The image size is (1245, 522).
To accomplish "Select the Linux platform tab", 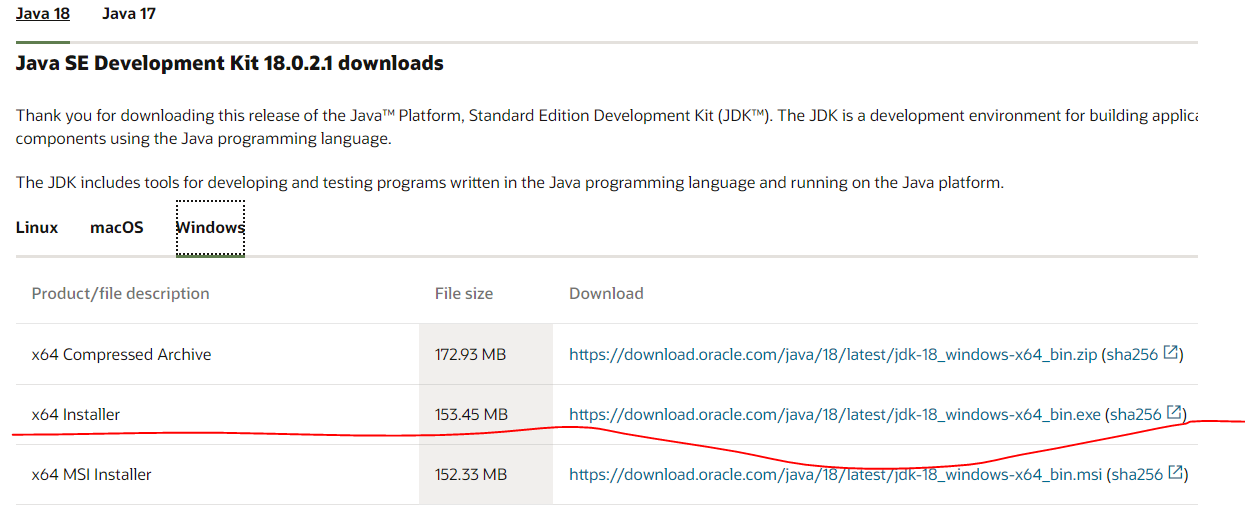I will click(37, 228).
